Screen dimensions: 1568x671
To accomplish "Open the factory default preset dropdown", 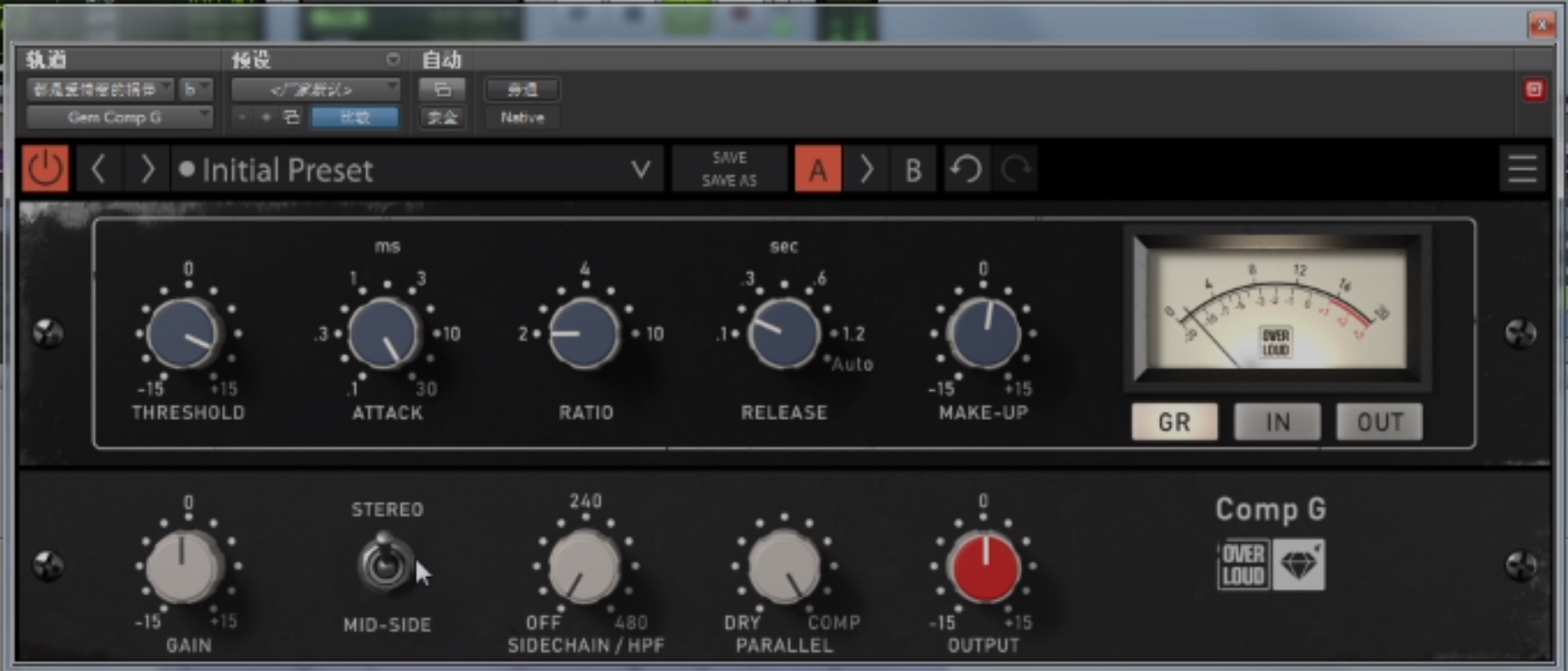I will [x=315, y=90].
